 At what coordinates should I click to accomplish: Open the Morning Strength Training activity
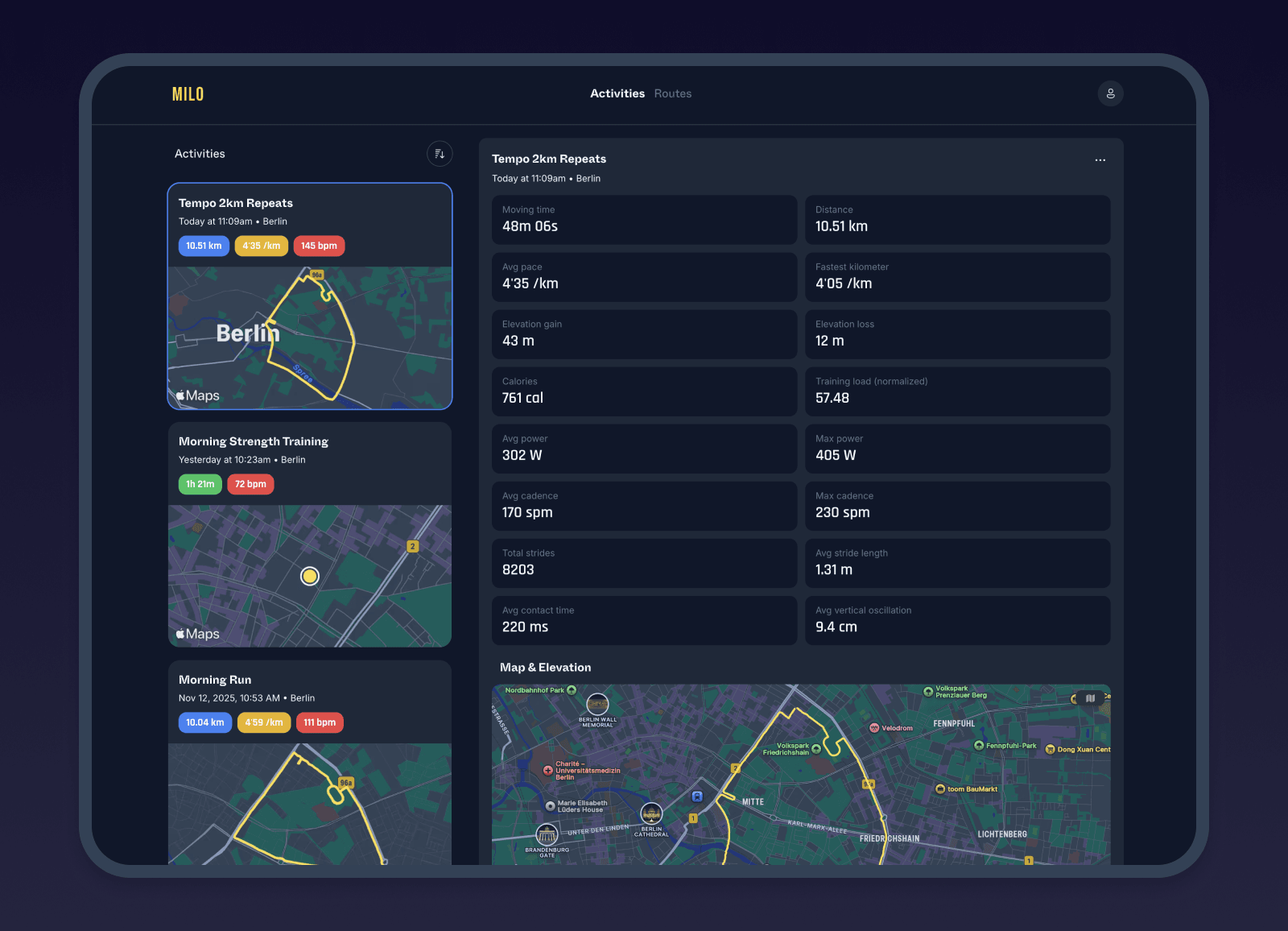coord(254,441)
